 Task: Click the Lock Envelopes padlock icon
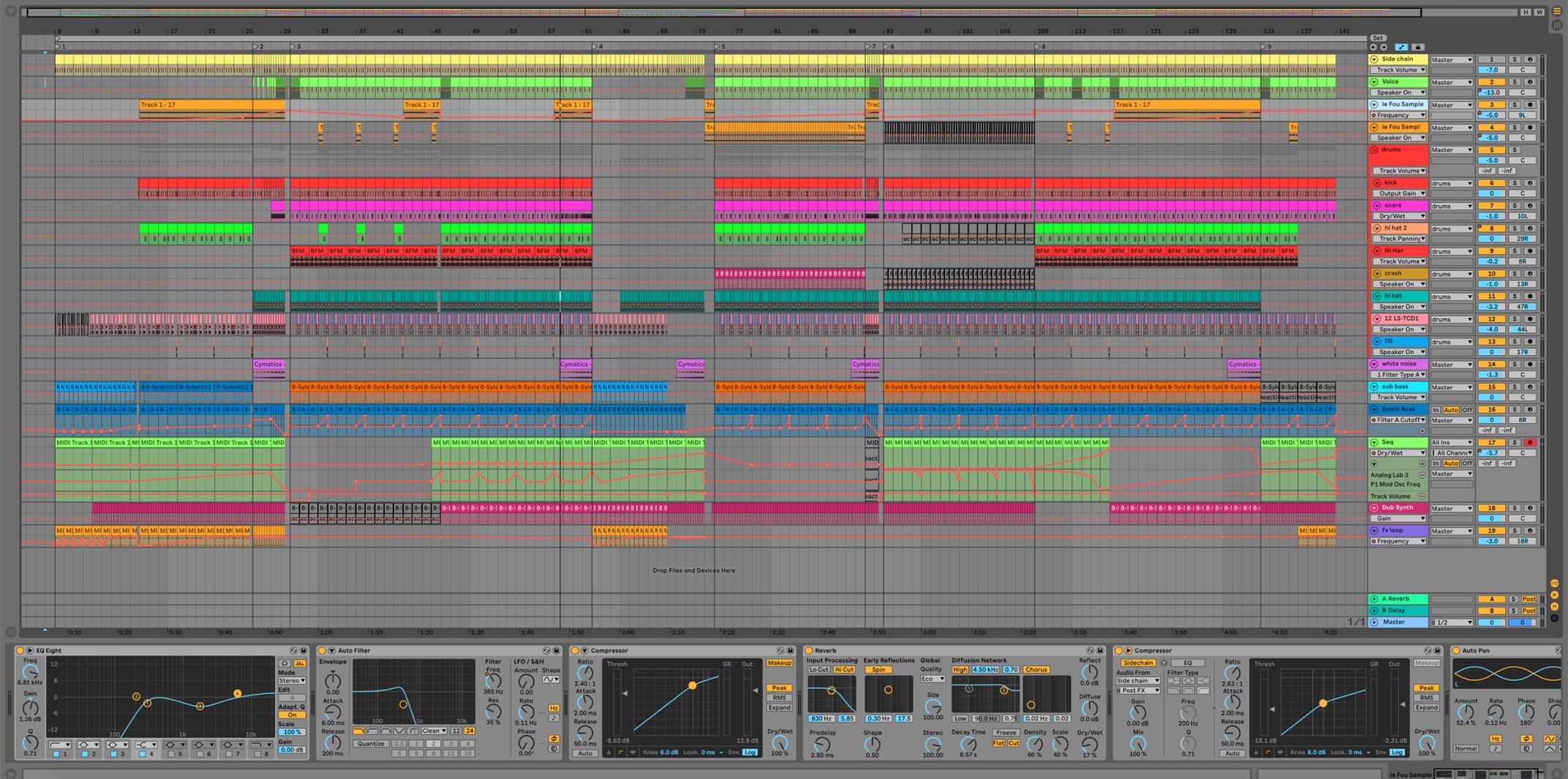[1417, 47]
